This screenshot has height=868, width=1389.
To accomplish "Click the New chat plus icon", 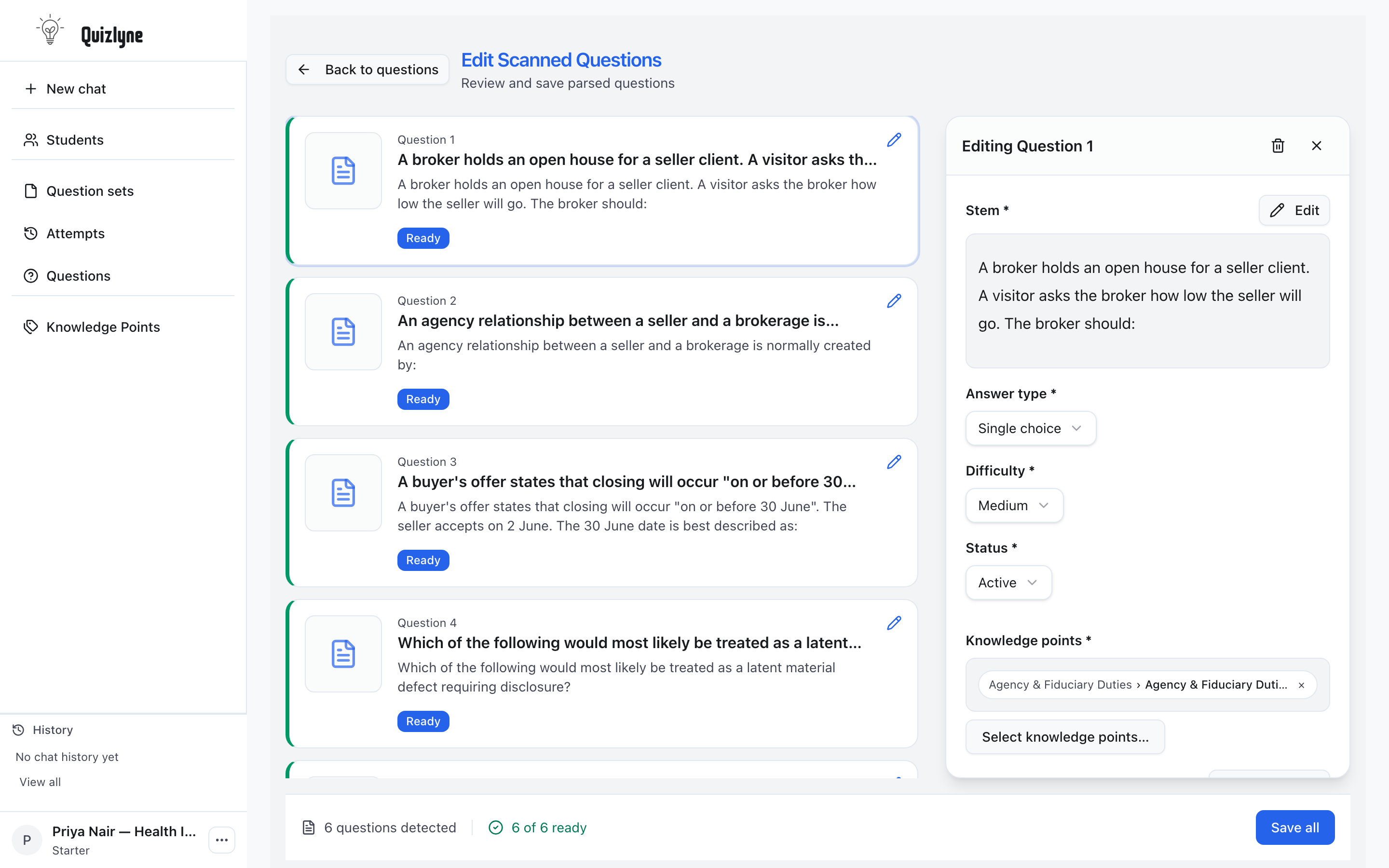I will click(x=31, y=89).
